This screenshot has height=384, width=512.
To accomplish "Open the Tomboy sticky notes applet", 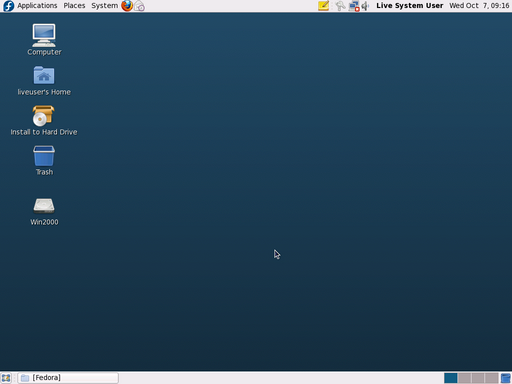I will point(323,6).
